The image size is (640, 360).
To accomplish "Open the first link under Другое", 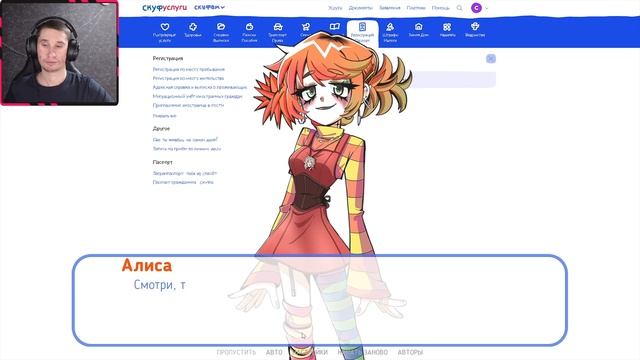I will click(185, 140).
